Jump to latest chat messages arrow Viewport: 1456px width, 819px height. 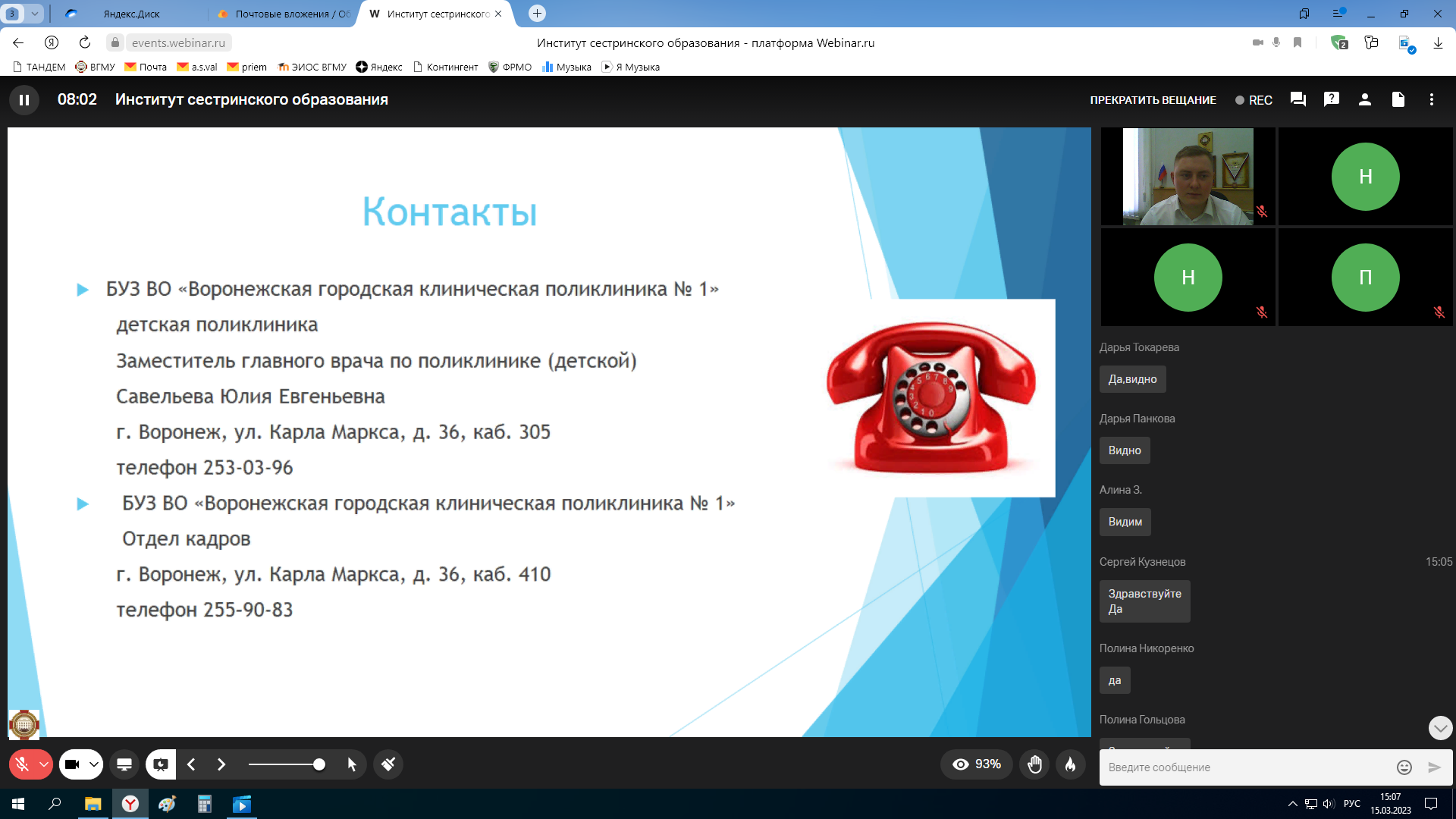click(1440, 728)
